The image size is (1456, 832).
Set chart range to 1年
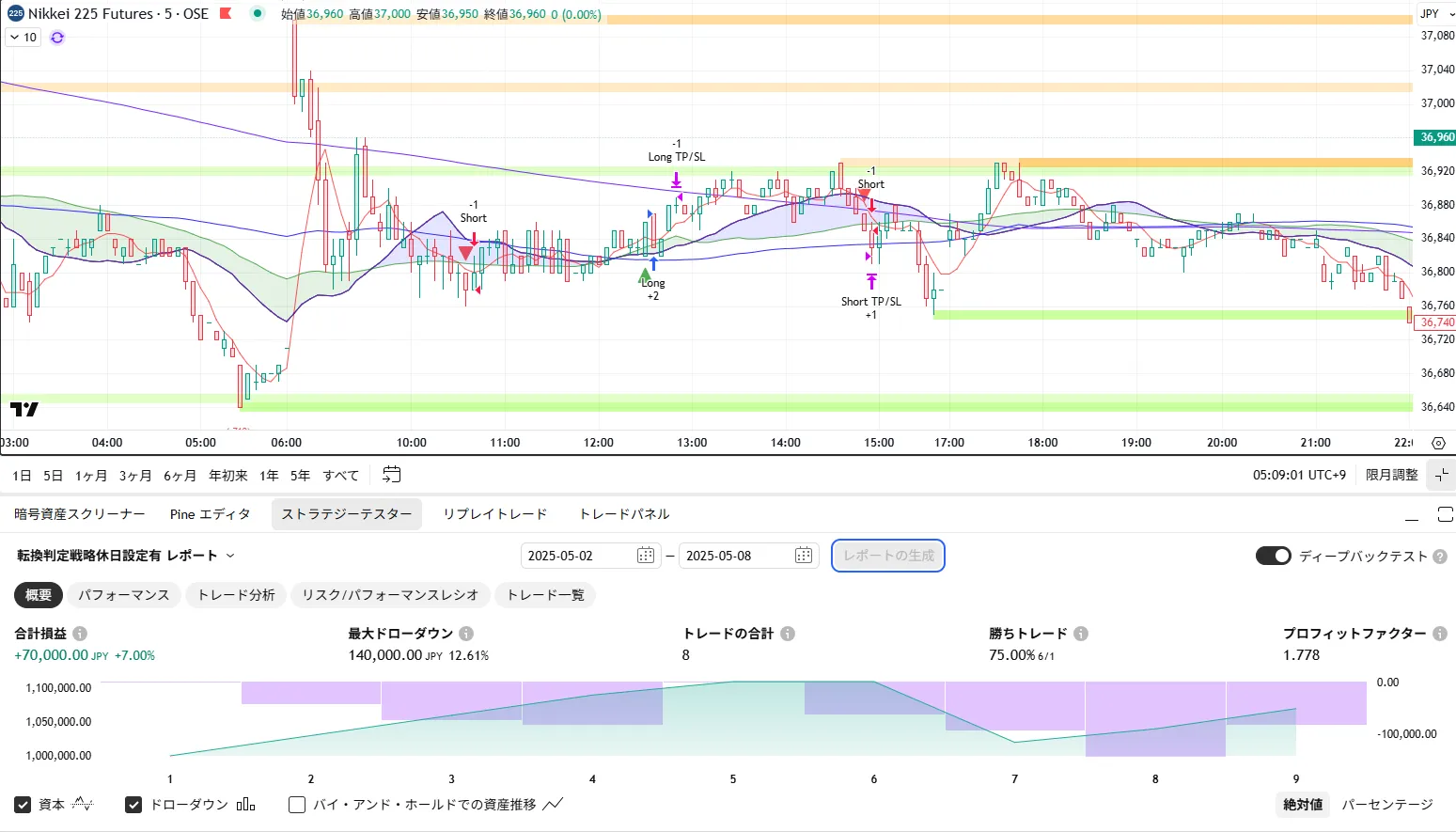tap(269, 476)
